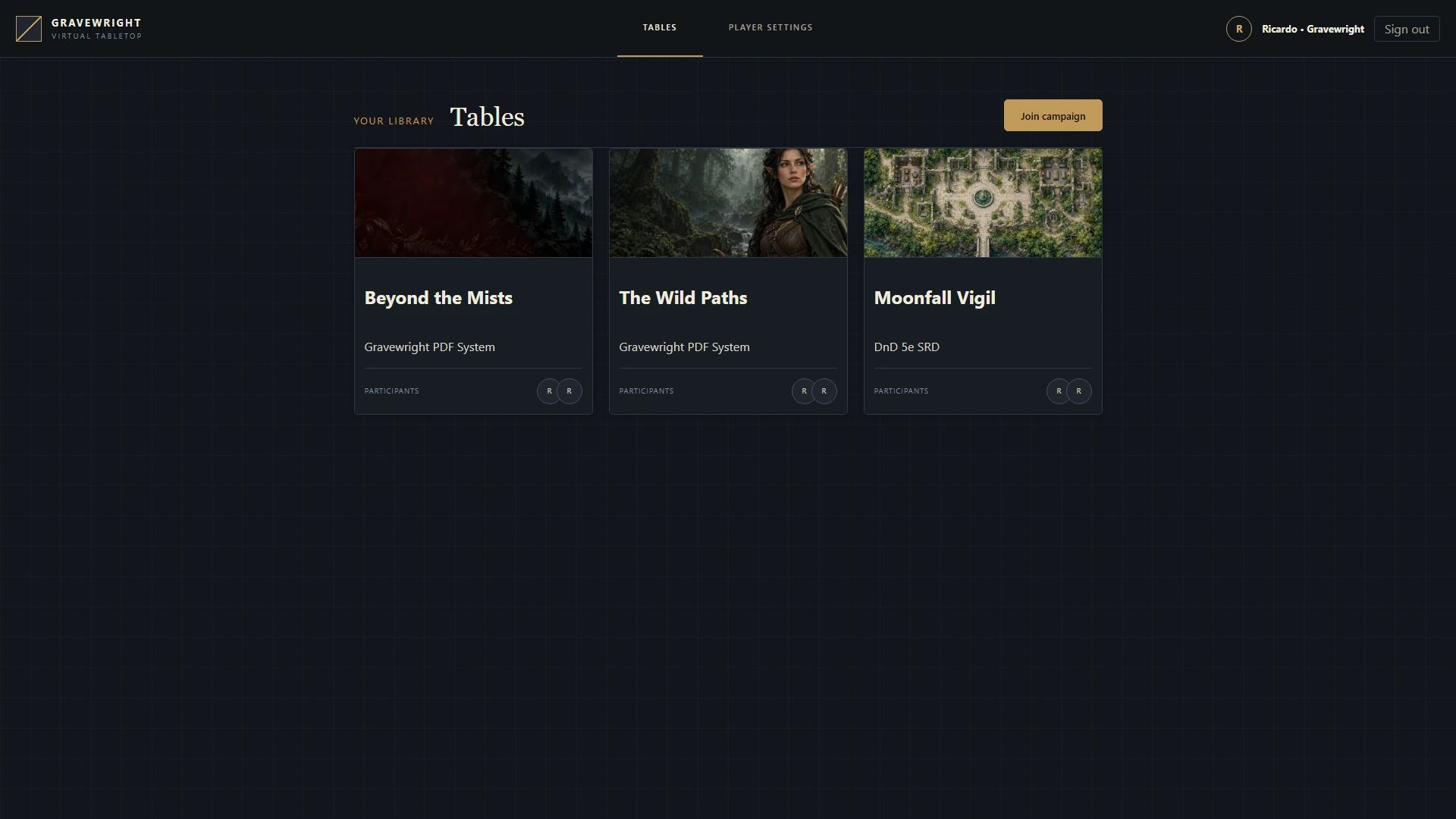Select The Wild Paths title
This screenshot has width=1456, height=819.
683,298
